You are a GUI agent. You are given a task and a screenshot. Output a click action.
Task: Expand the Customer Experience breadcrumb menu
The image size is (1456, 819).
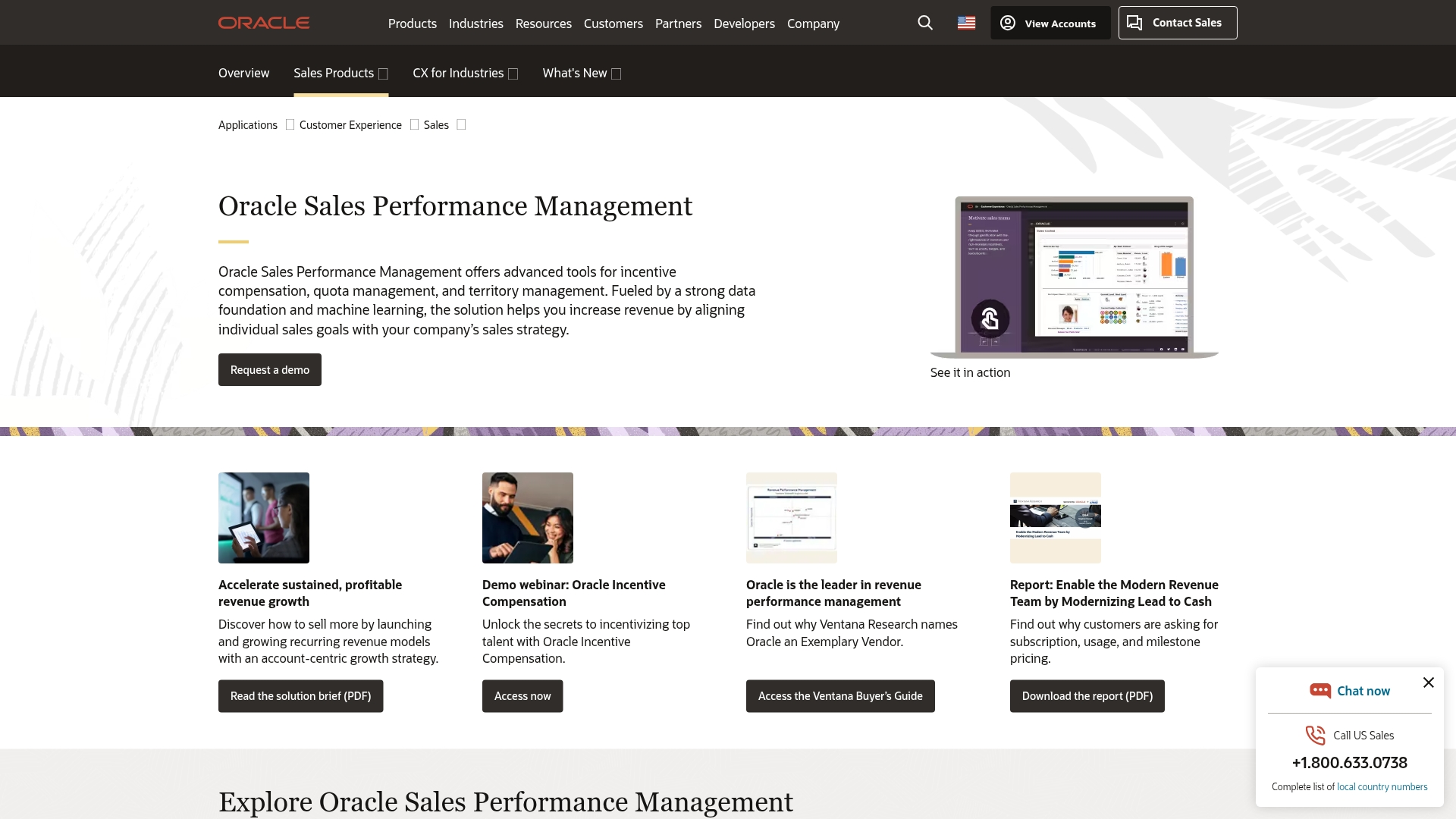click(x=415, y=124)
